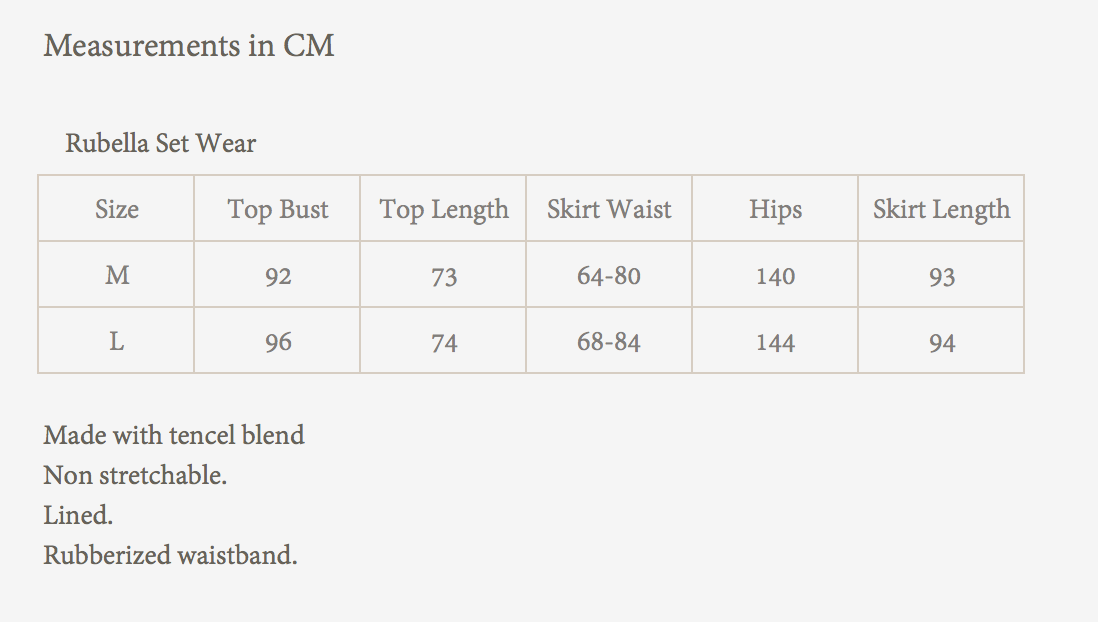Click the 'Made with tencel blend' text
The width and height of the screenshot is (1098, 622).
coord(174,435)
